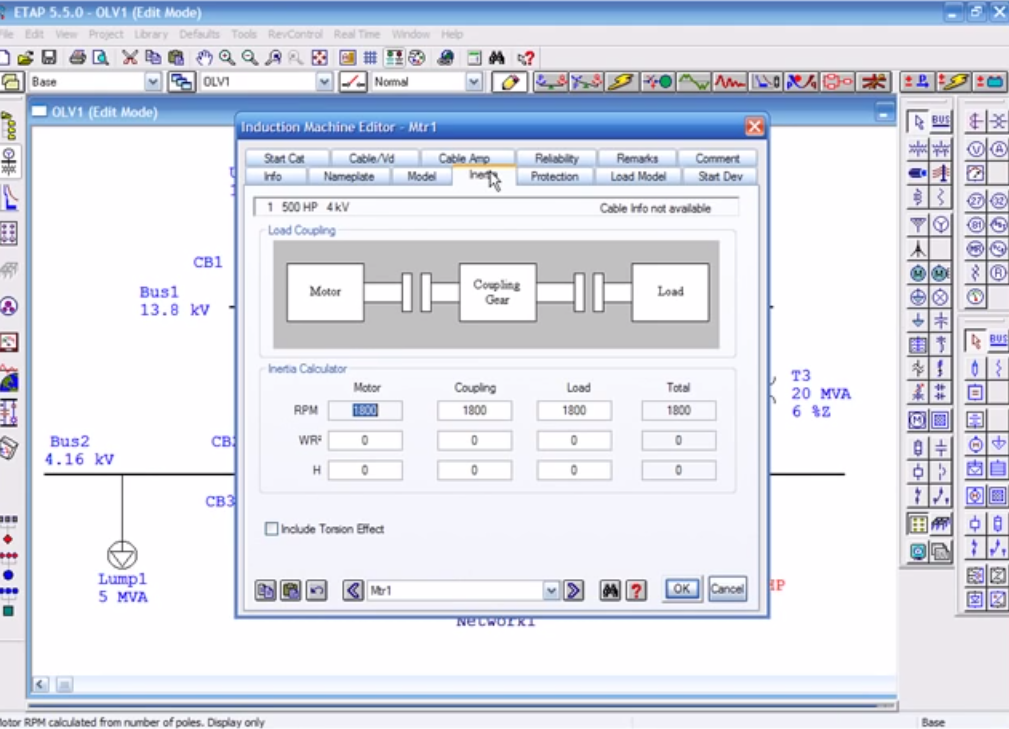The height and width of the screenshot is (729, 1009).
Task: Open the Start Dev tab
Action: (720, 176)
